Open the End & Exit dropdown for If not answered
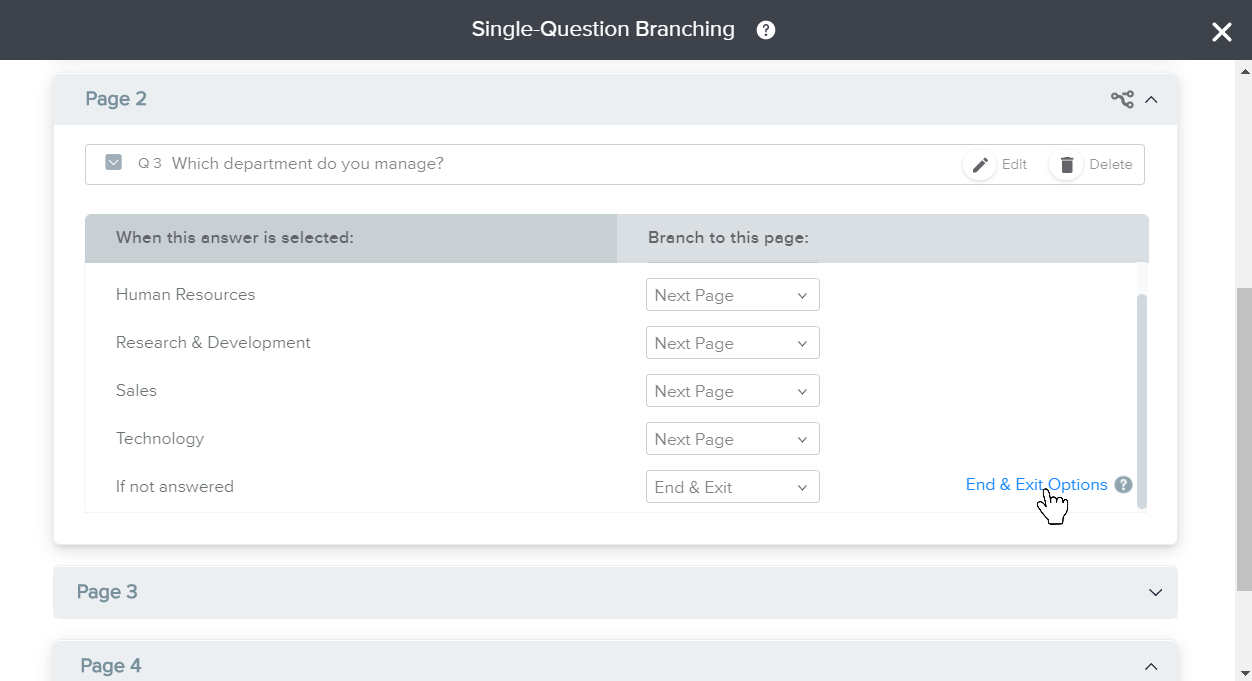The height and width of the screenshot is (681, 1252). click(732, 487)
